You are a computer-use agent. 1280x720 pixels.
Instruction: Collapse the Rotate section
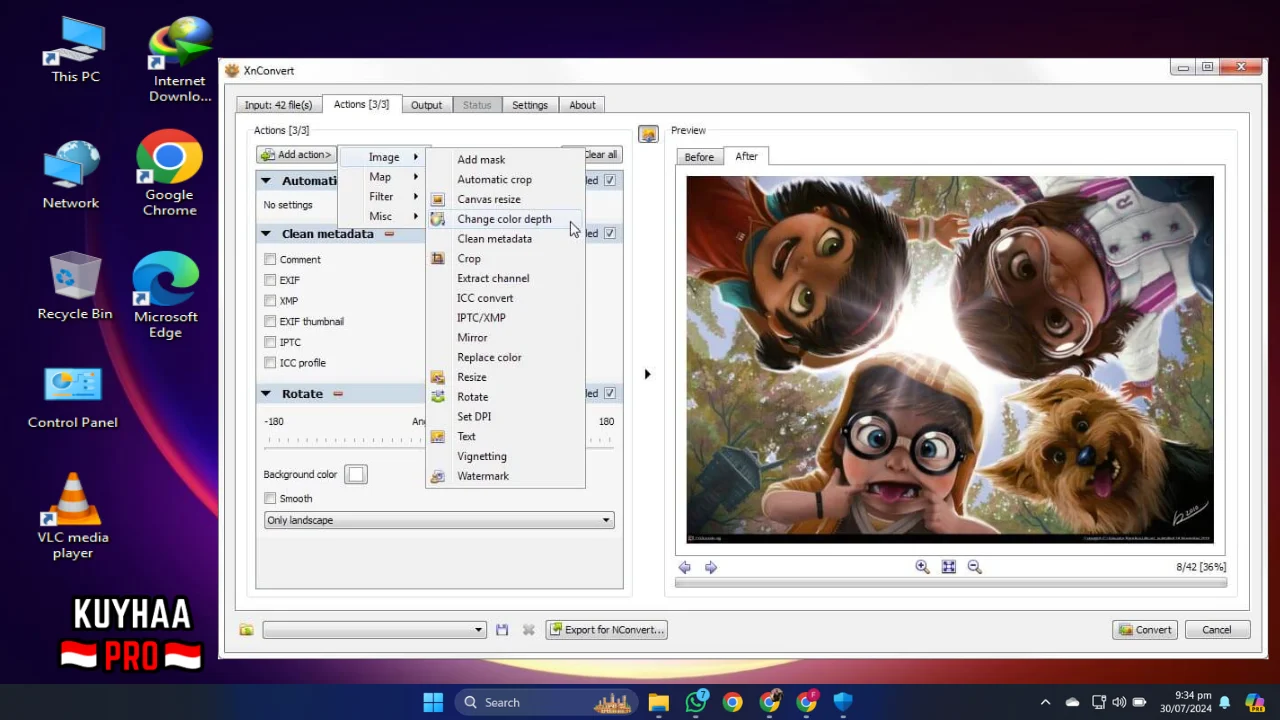266,394
